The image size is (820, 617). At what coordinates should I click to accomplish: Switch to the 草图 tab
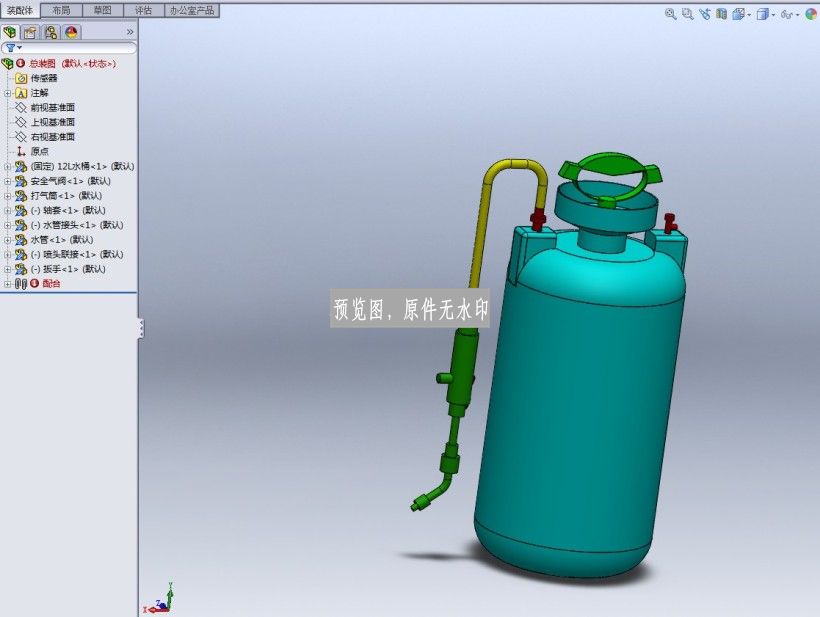click(102, 10)
